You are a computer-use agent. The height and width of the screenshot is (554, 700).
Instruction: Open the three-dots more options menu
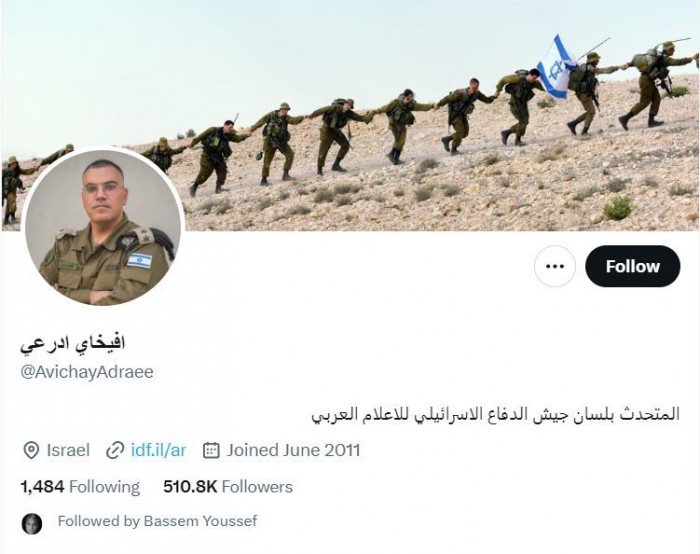tap(555, 266)
